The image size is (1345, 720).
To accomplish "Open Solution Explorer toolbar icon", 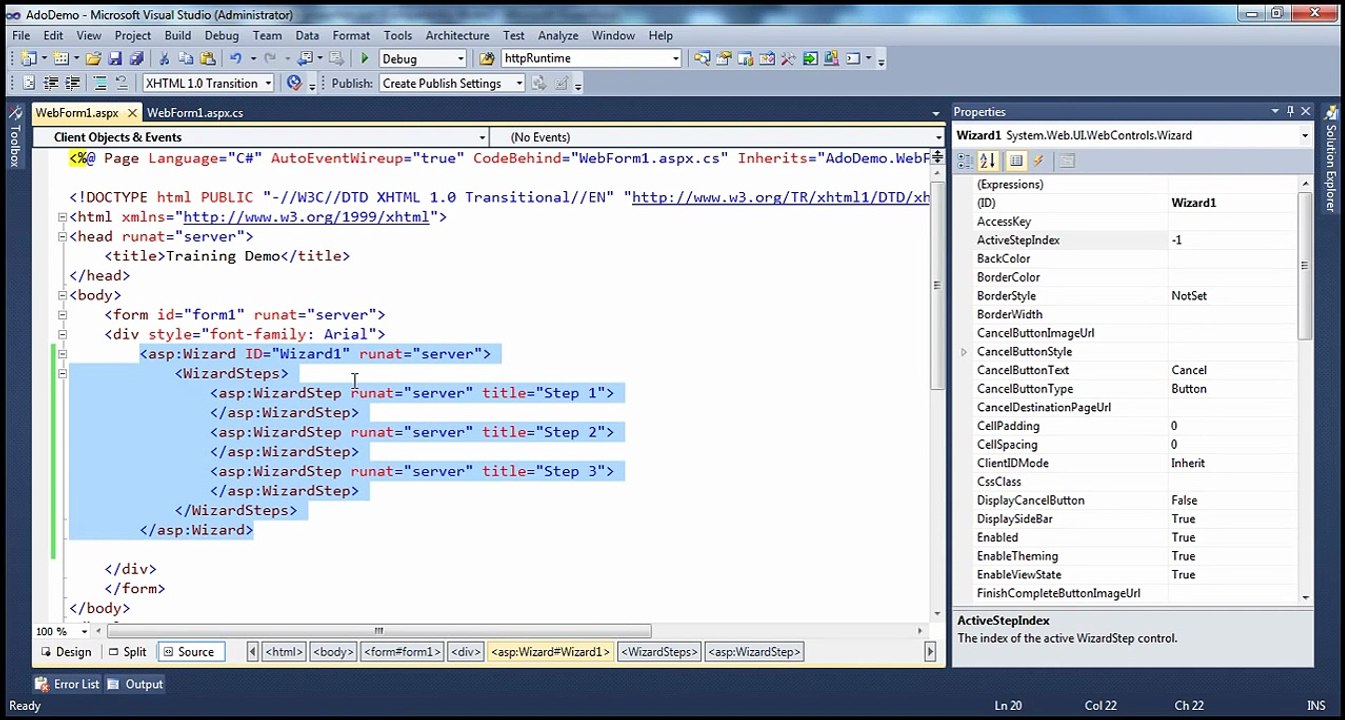I will [x=702, y=59].
